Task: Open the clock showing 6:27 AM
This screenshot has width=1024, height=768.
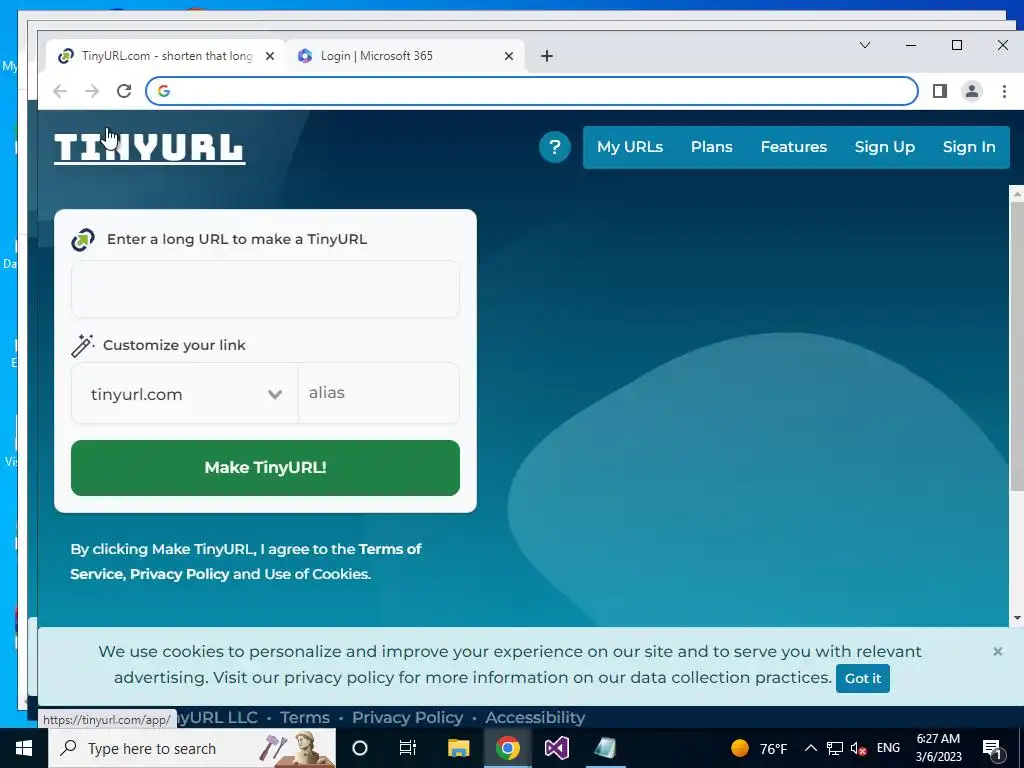Action: coord(938,748)
